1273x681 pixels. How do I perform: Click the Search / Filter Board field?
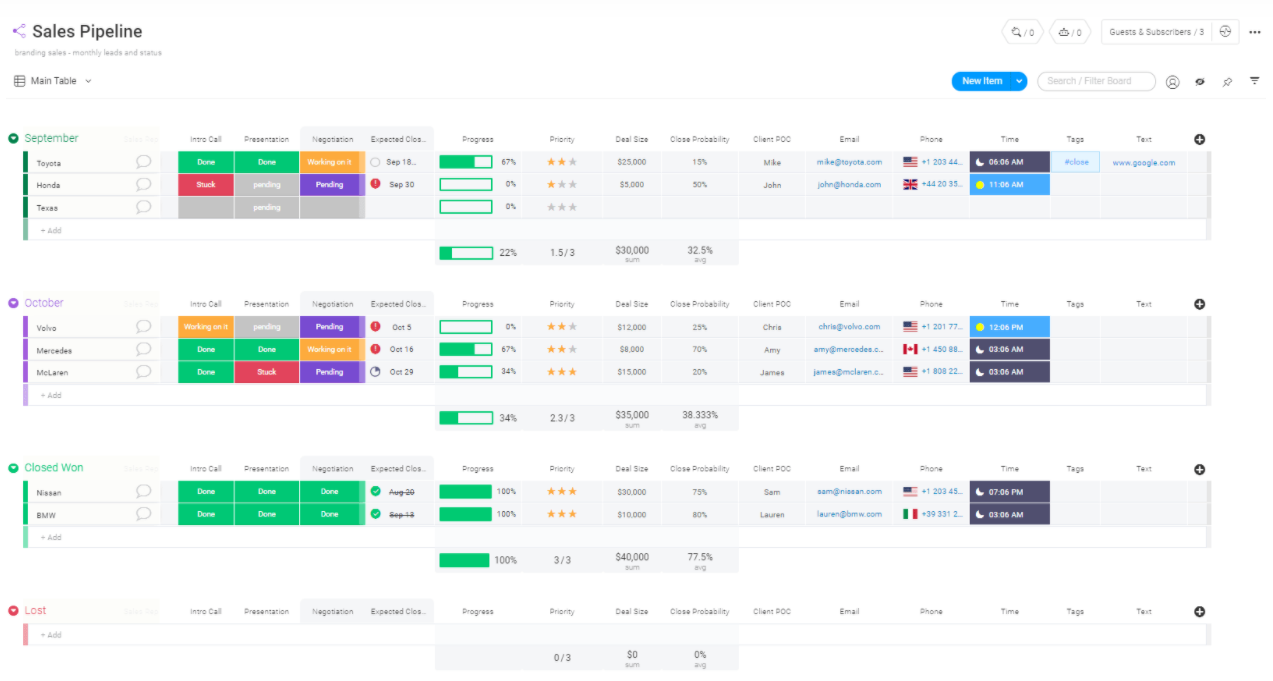(1096, 81)
